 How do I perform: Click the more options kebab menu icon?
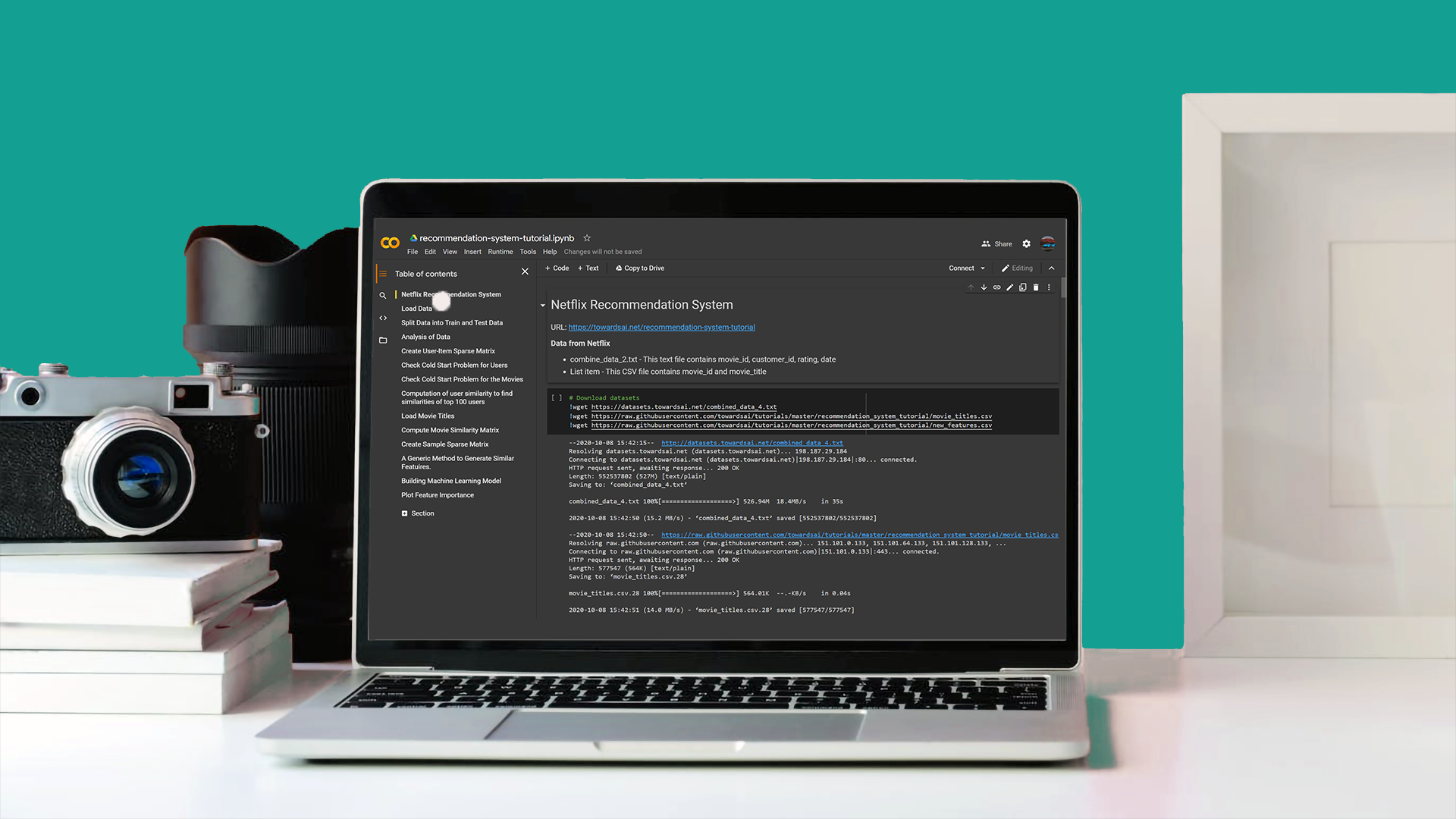point(1048,287)
